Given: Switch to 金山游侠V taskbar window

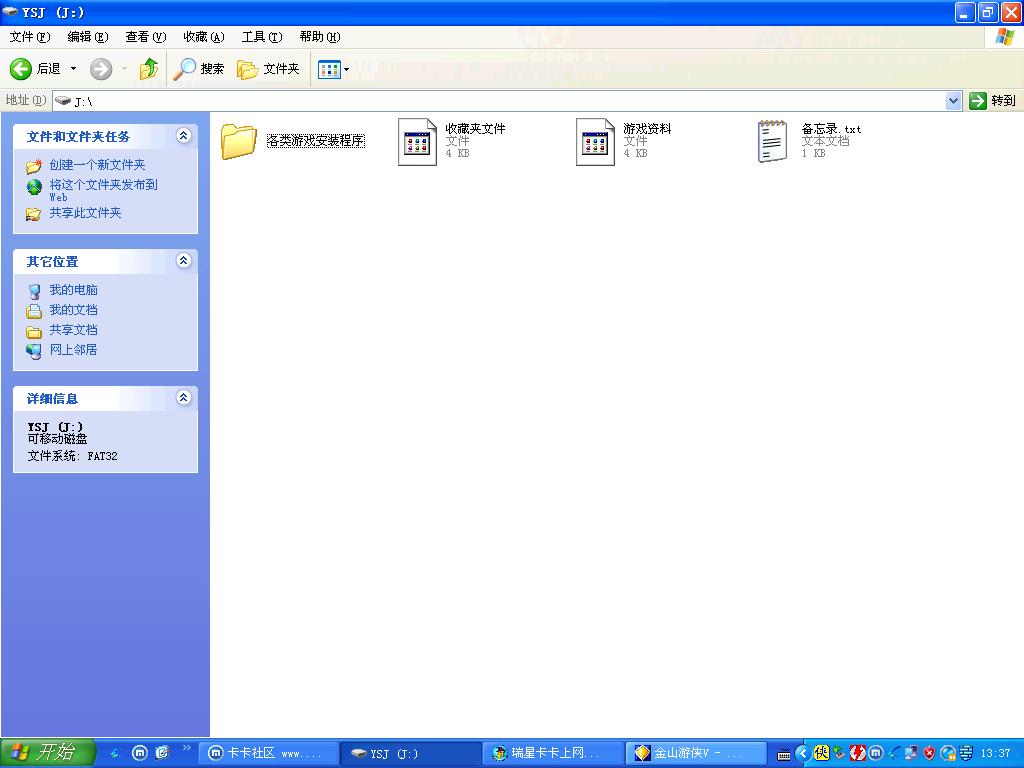Looking at the screenshot, I should pos(696,753).
